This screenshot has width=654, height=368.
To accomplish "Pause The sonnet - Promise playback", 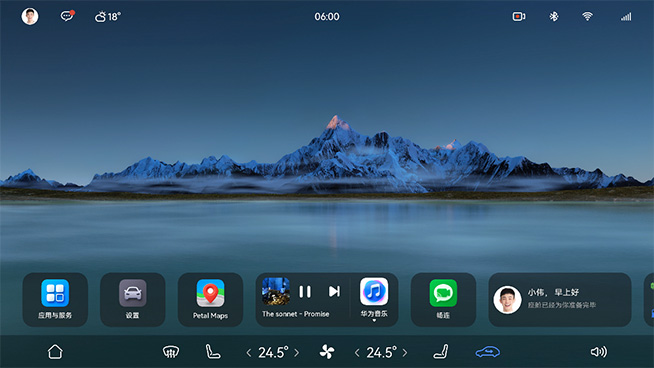I will click(305, 292).
